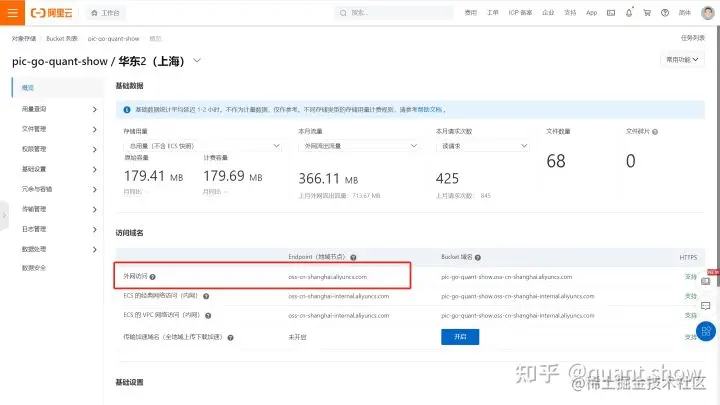This screenshot has width=720, height=405.
Task: Click help icon beside Endpoint (地域节点)
Action: click(353, 258)
